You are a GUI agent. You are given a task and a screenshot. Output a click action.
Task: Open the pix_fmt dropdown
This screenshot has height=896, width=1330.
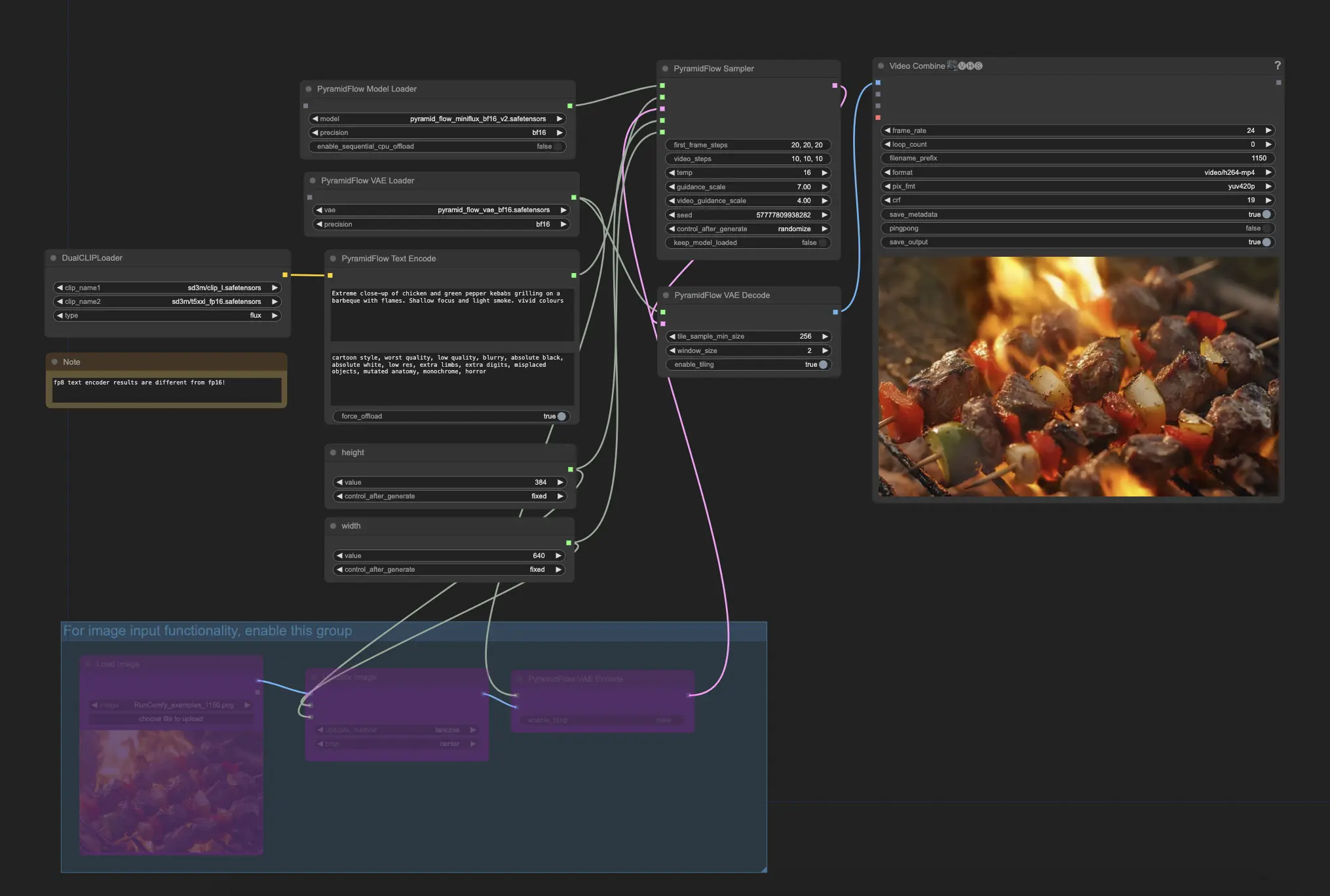pos(1078,187)
